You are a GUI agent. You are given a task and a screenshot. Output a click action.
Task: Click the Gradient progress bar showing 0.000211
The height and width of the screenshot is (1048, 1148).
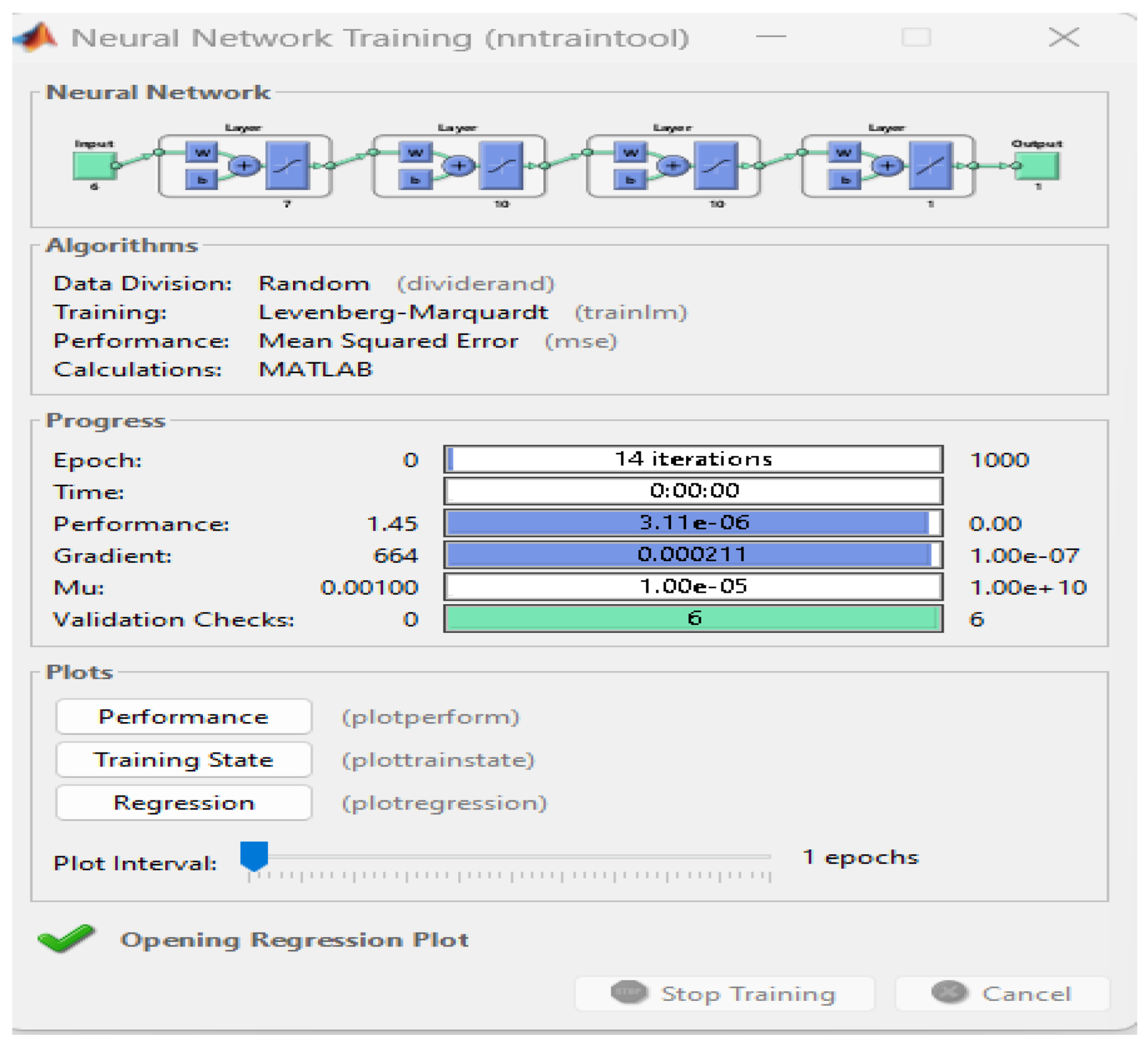pyautogui.click(x=693, y=554)
